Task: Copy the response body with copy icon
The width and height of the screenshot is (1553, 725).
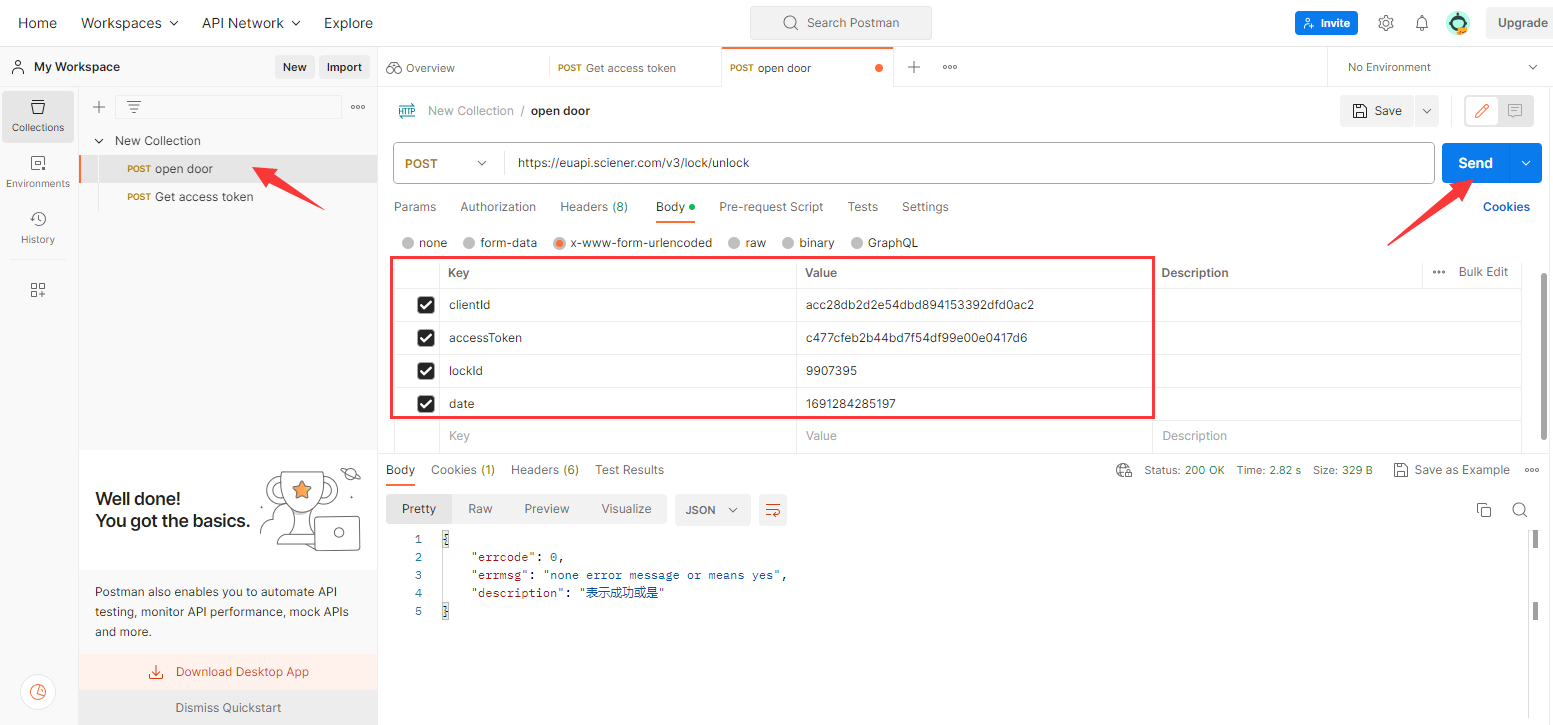Action: [x=1483, y=510]
